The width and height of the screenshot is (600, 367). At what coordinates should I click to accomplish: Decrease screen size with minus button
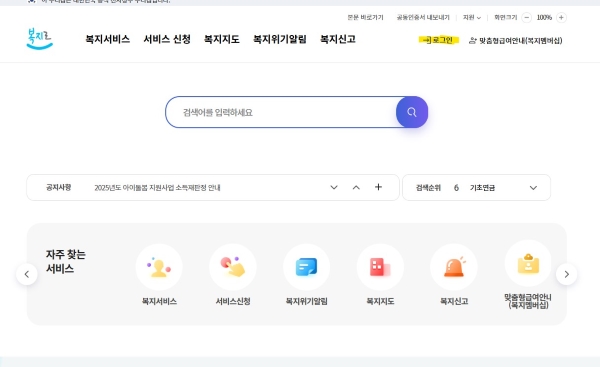[x=527, y=18]
